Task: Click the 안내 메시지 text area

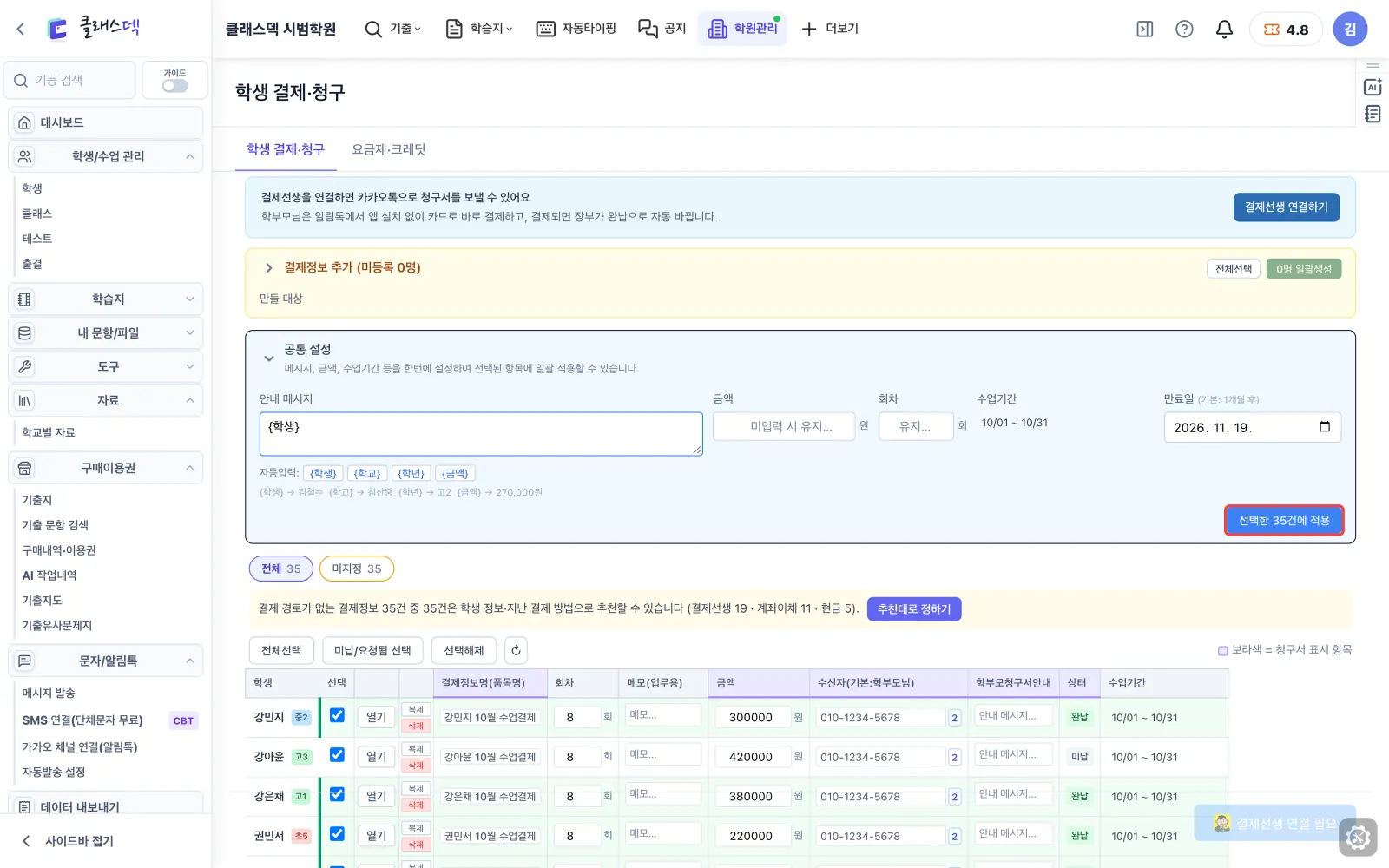Action: pos(481,434)
